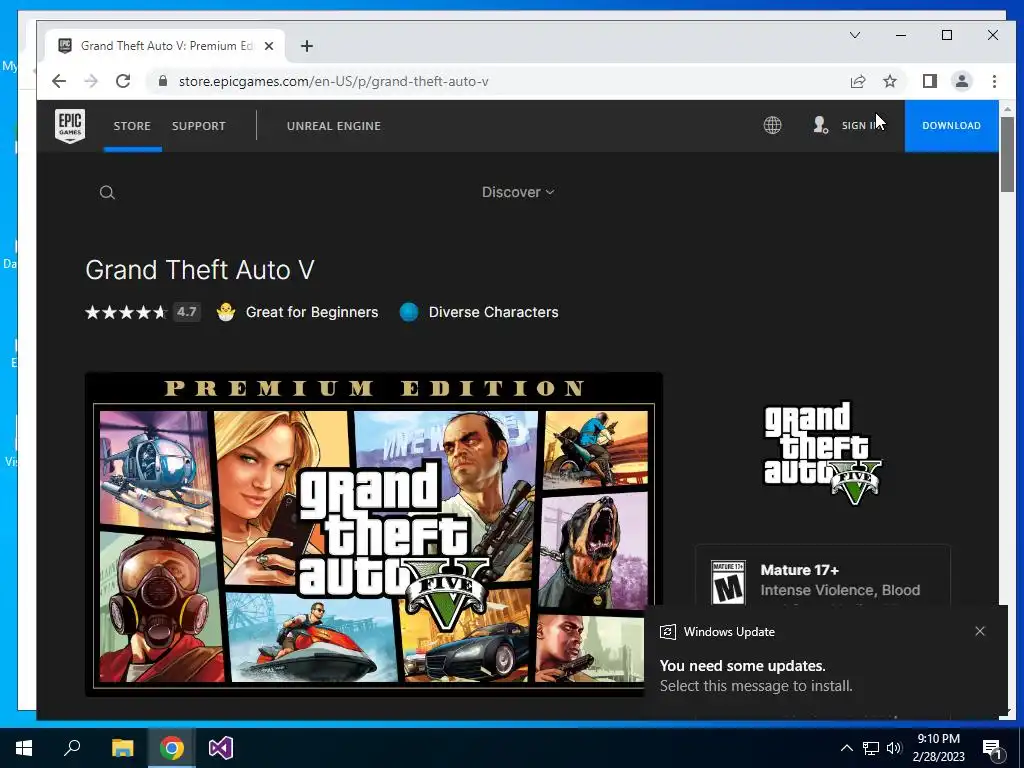
Task: Click the Diverse Characters tag
Action: click(493, 312)
